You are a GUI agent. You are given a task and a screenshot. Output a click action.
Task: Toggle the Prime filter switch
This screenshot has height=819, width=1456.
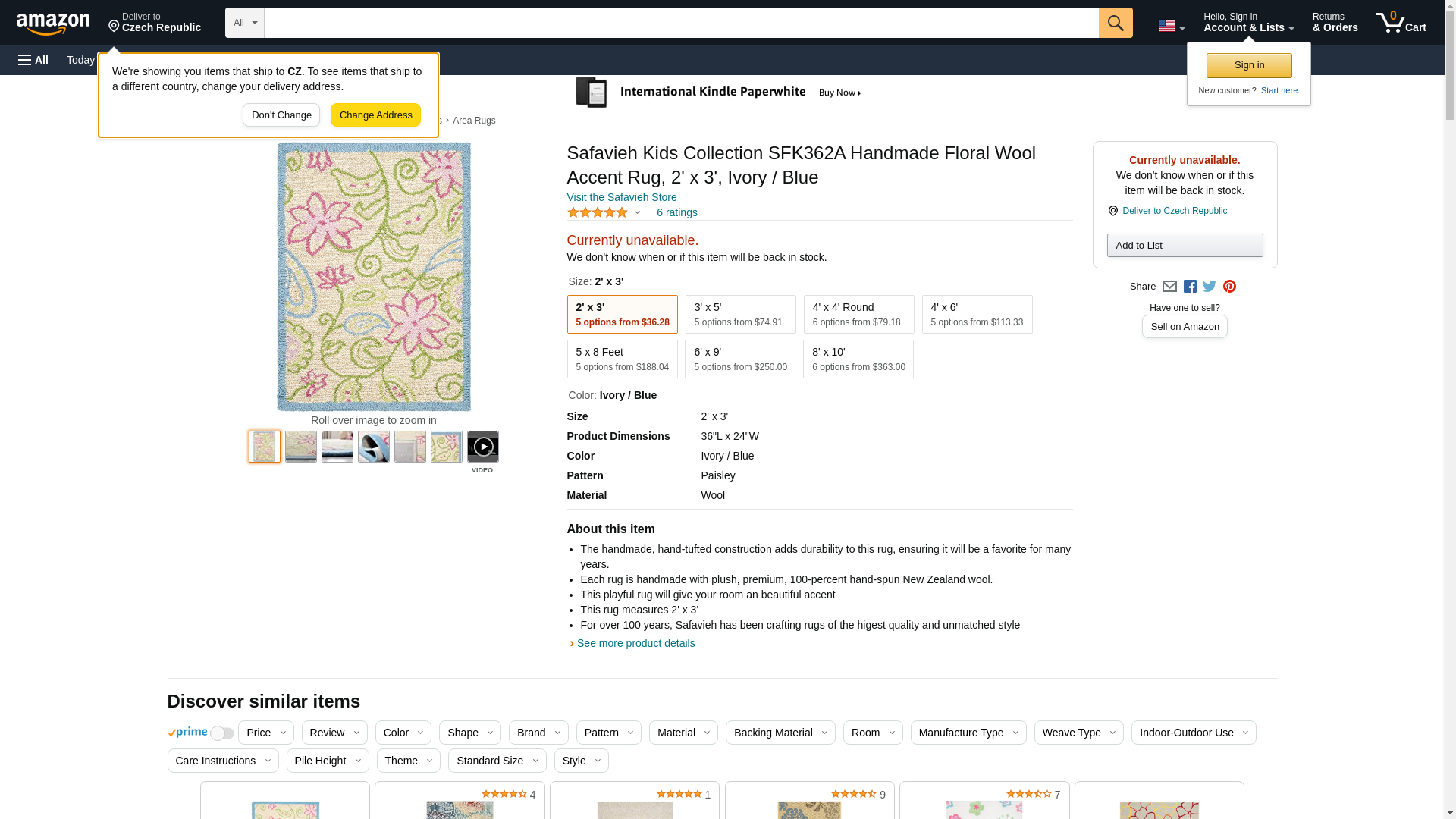tap(221, 733)
